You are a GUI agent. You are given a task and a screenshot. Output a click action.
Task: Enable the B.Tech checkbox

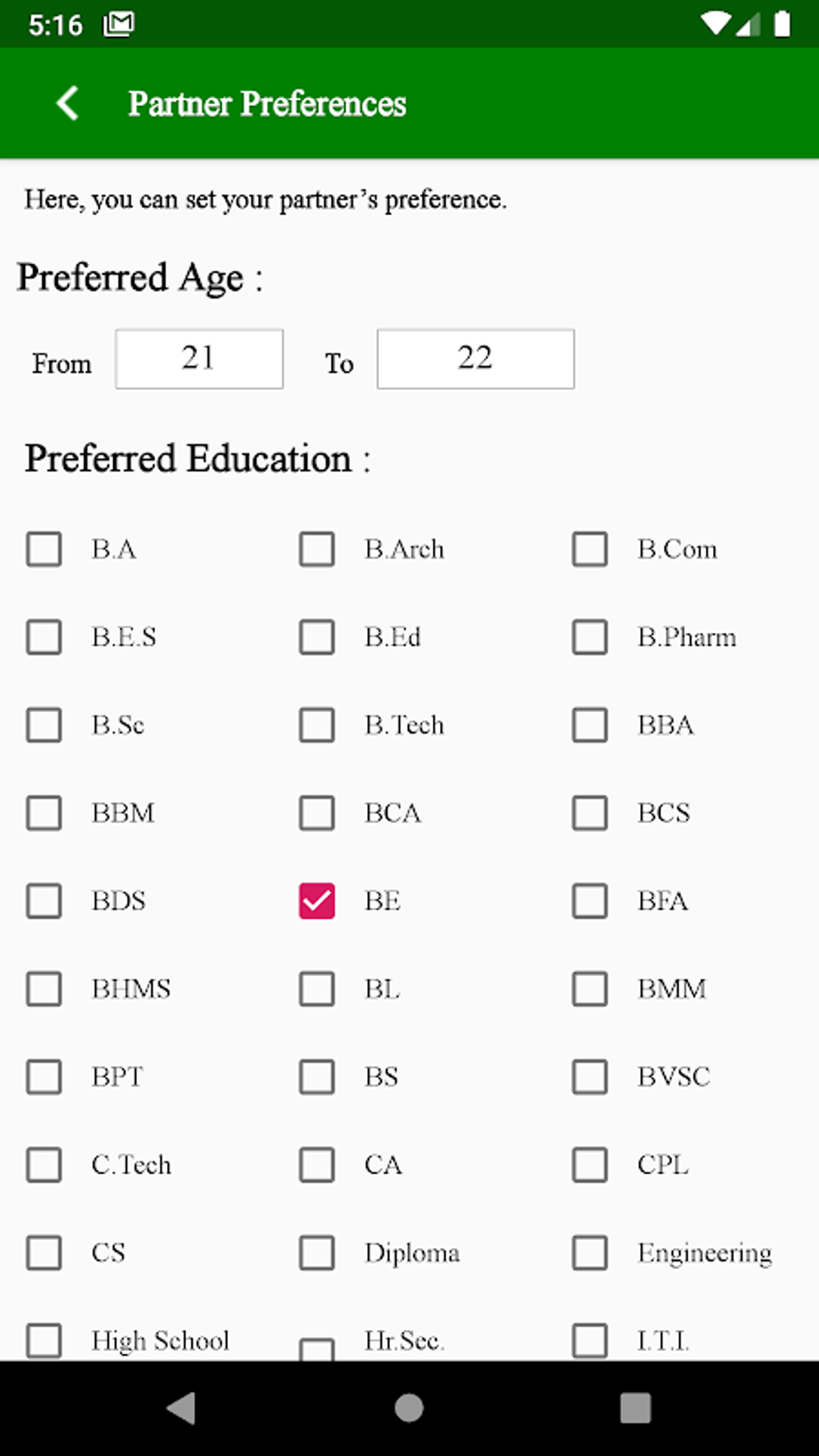[x=317, y=724]
